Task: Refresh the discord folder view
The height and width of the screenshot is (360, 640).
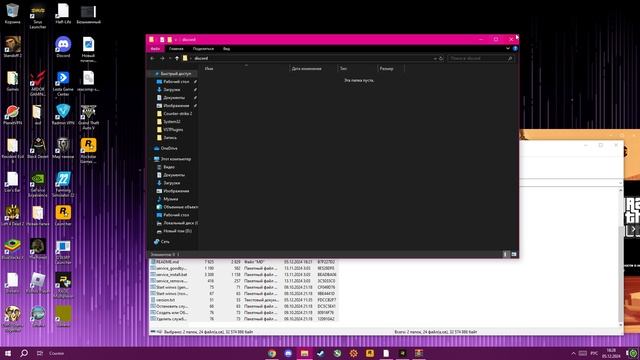Action: point(441,58)
